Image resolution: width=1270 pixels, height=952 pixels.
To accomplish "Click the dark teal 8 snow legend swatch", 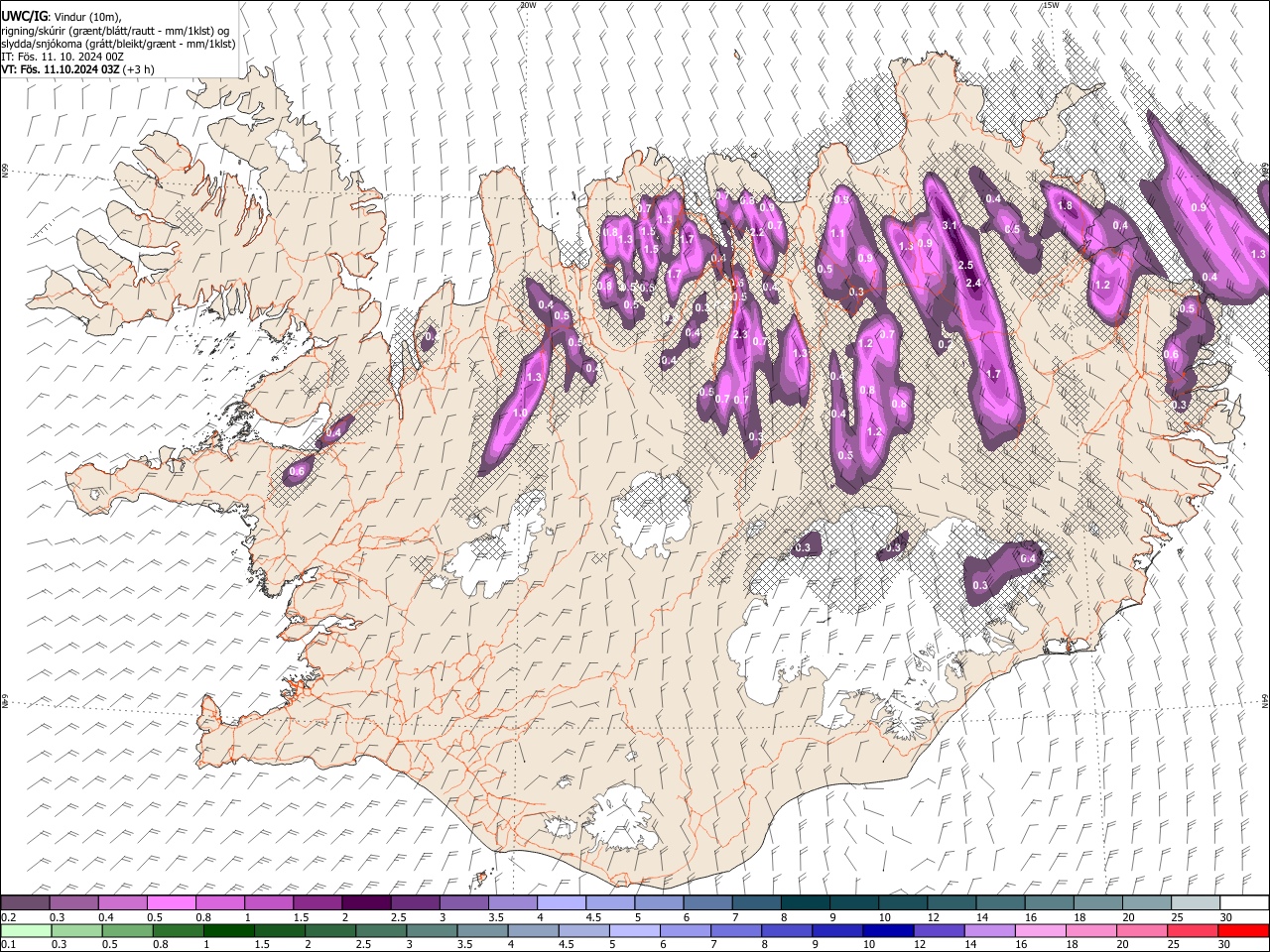I will [806, 902].
